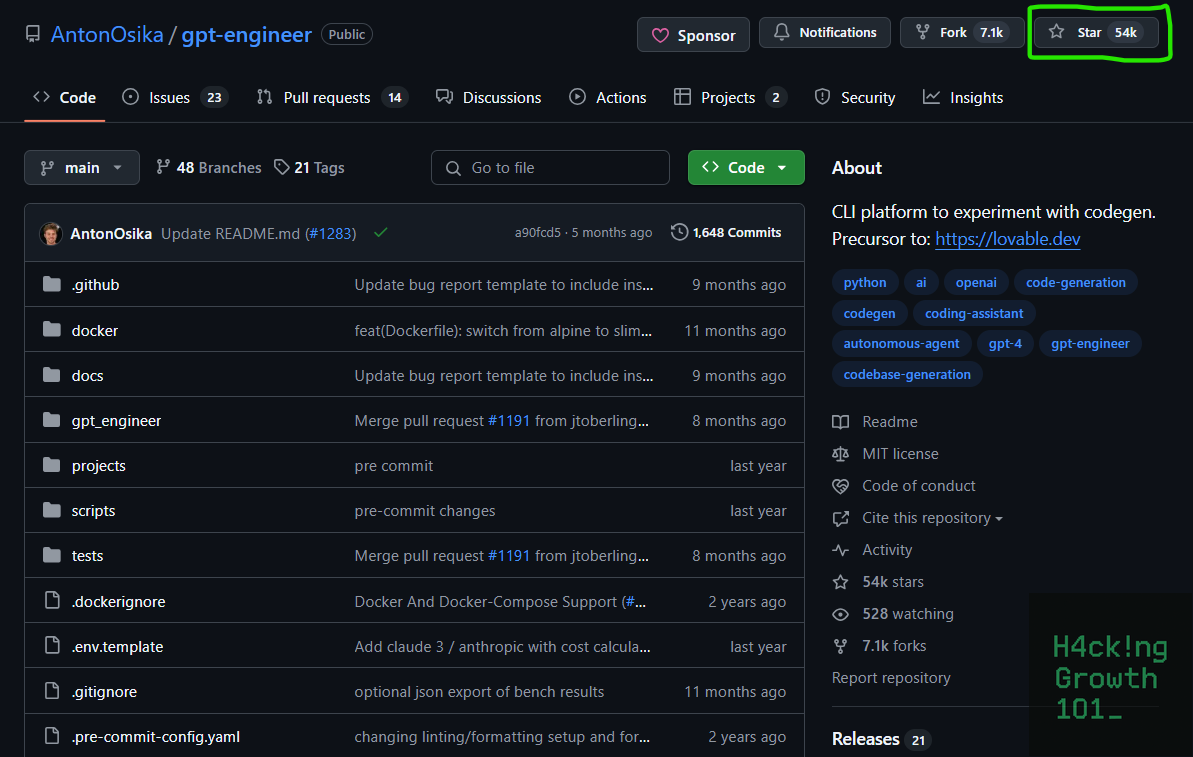
Task: Expand the main branch dropdown
Action: pos(81,167)
